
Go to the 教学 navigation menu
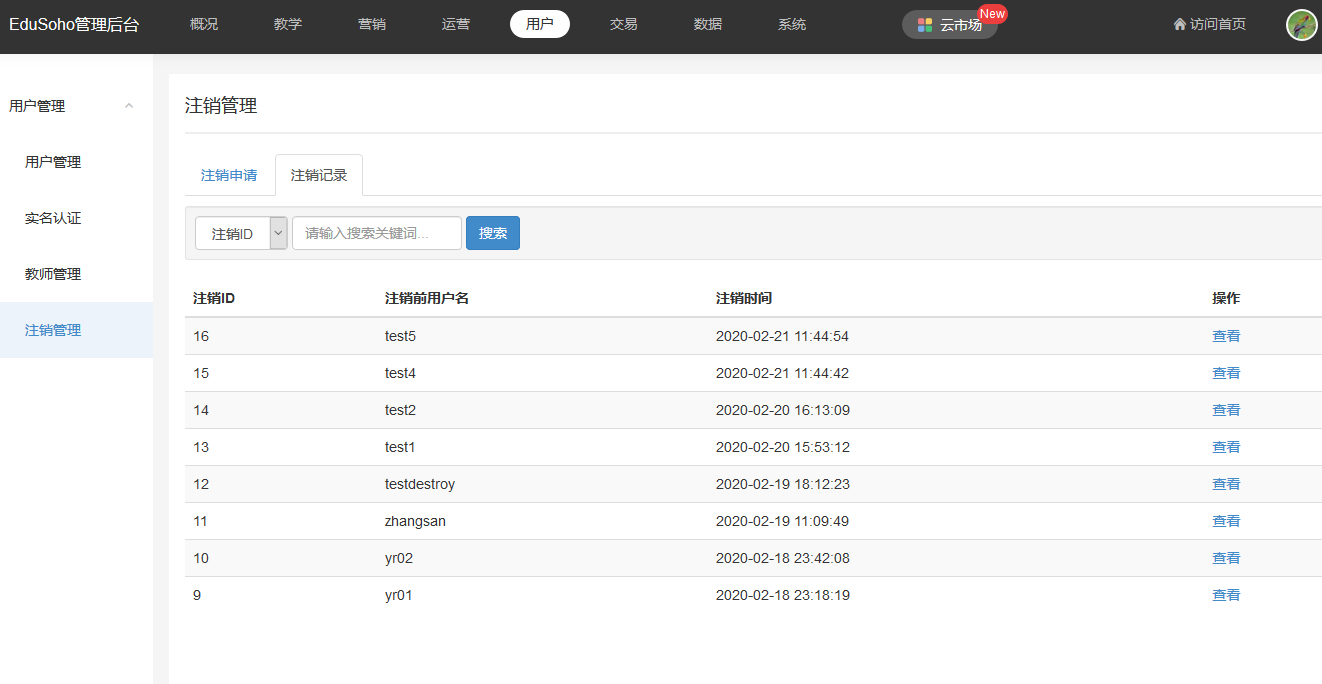coord(288,24)
